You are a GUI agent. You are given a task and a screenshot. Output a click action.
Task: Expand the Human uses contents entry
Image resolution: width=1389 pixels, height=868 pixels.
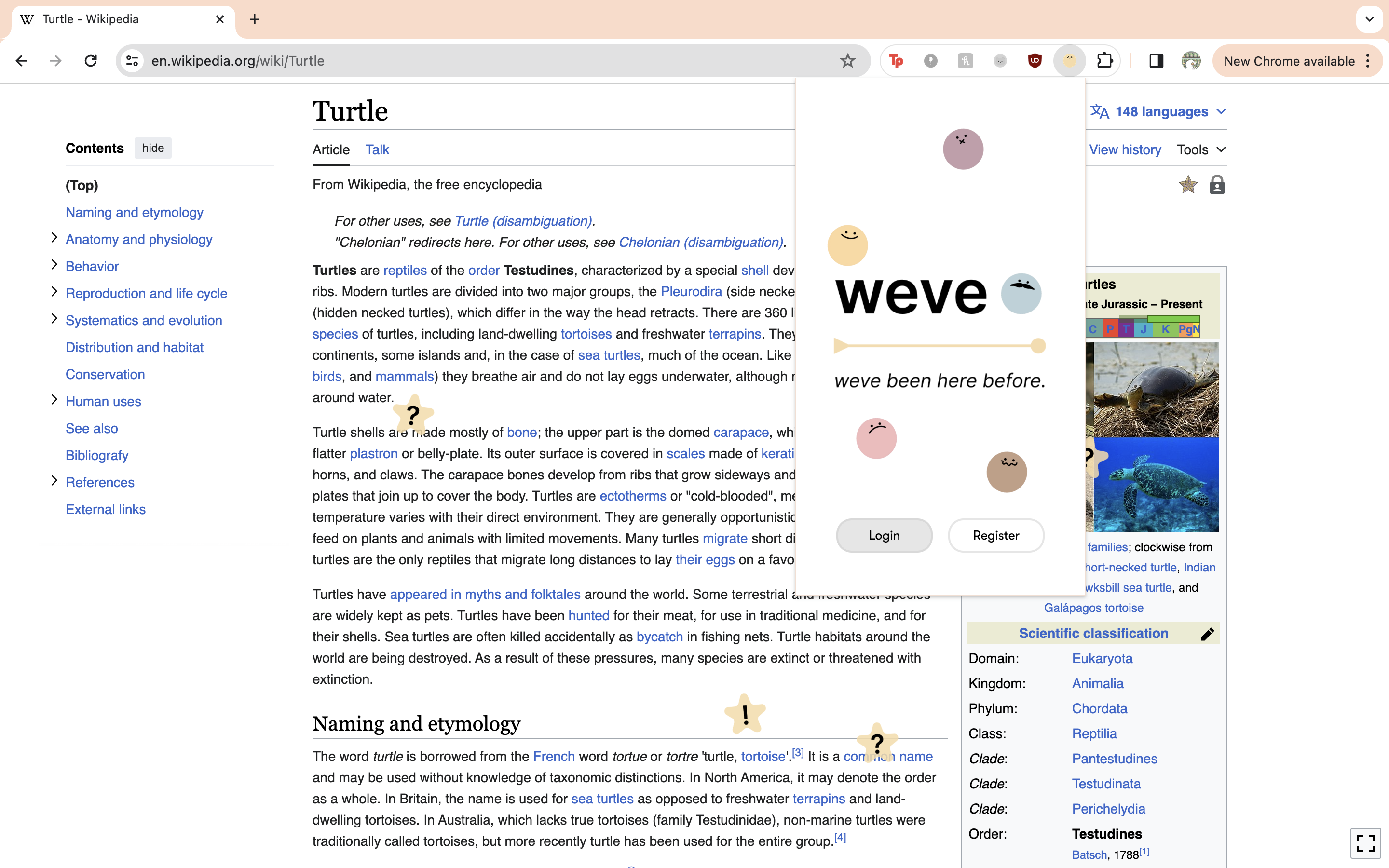click(54, 400)
